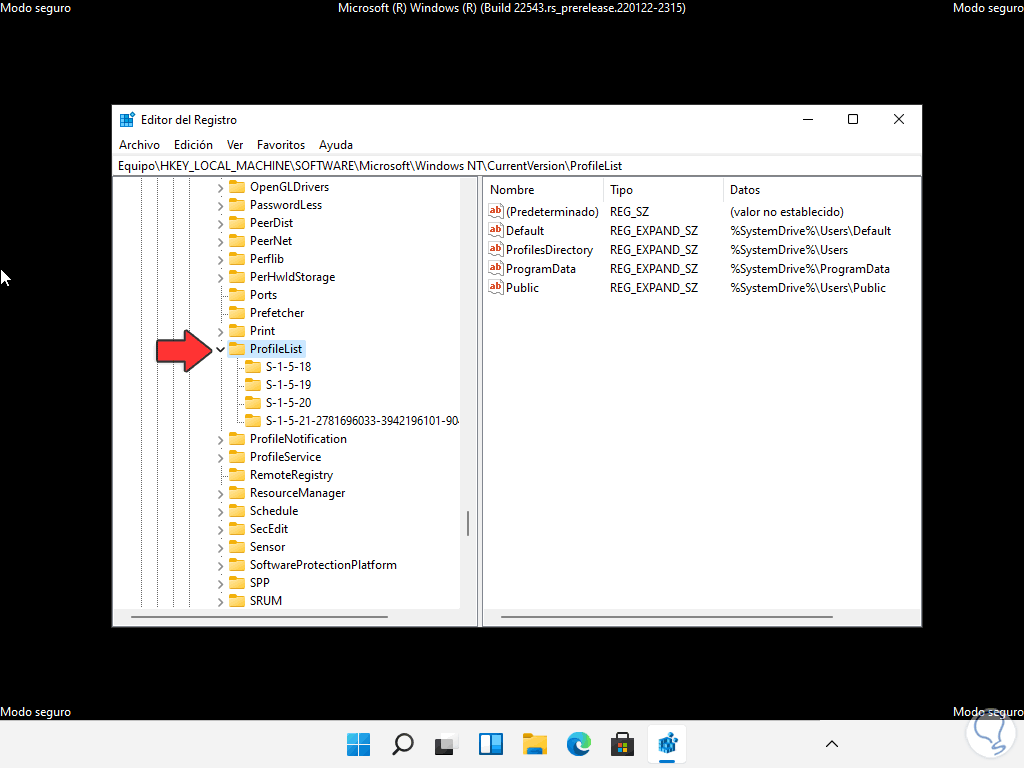Viewport: 1024px width, 768px height.
Task: Click the ProfilesDirectory string value icon
Action: coord(496,249)
